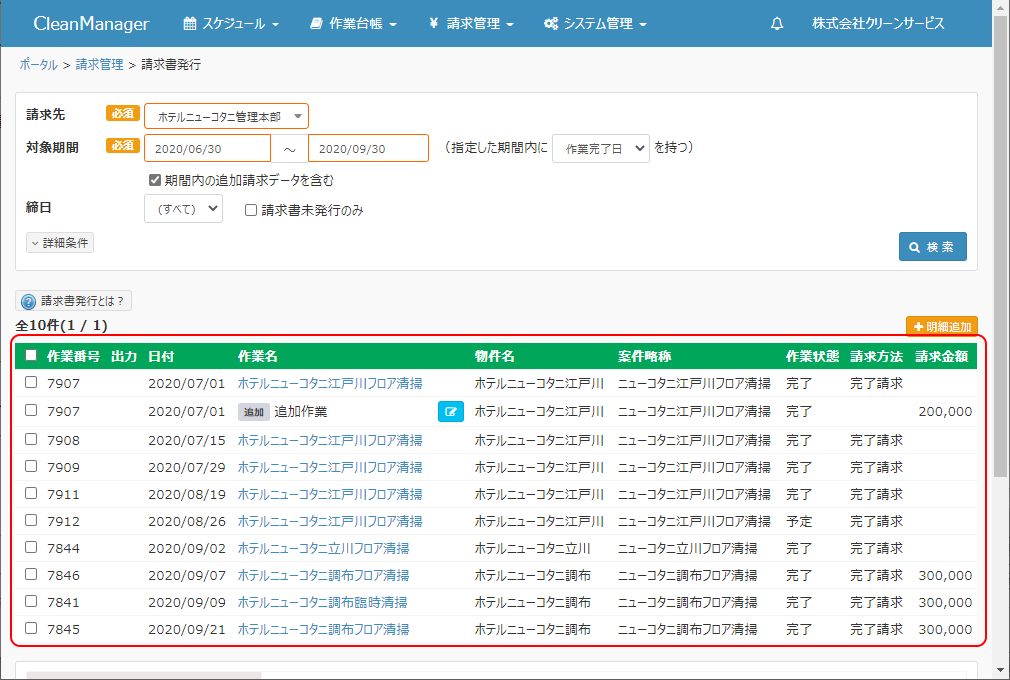Click the start date field 2020/06/30
Screen dimensions: 1010x680
click(x=207, y=148)
